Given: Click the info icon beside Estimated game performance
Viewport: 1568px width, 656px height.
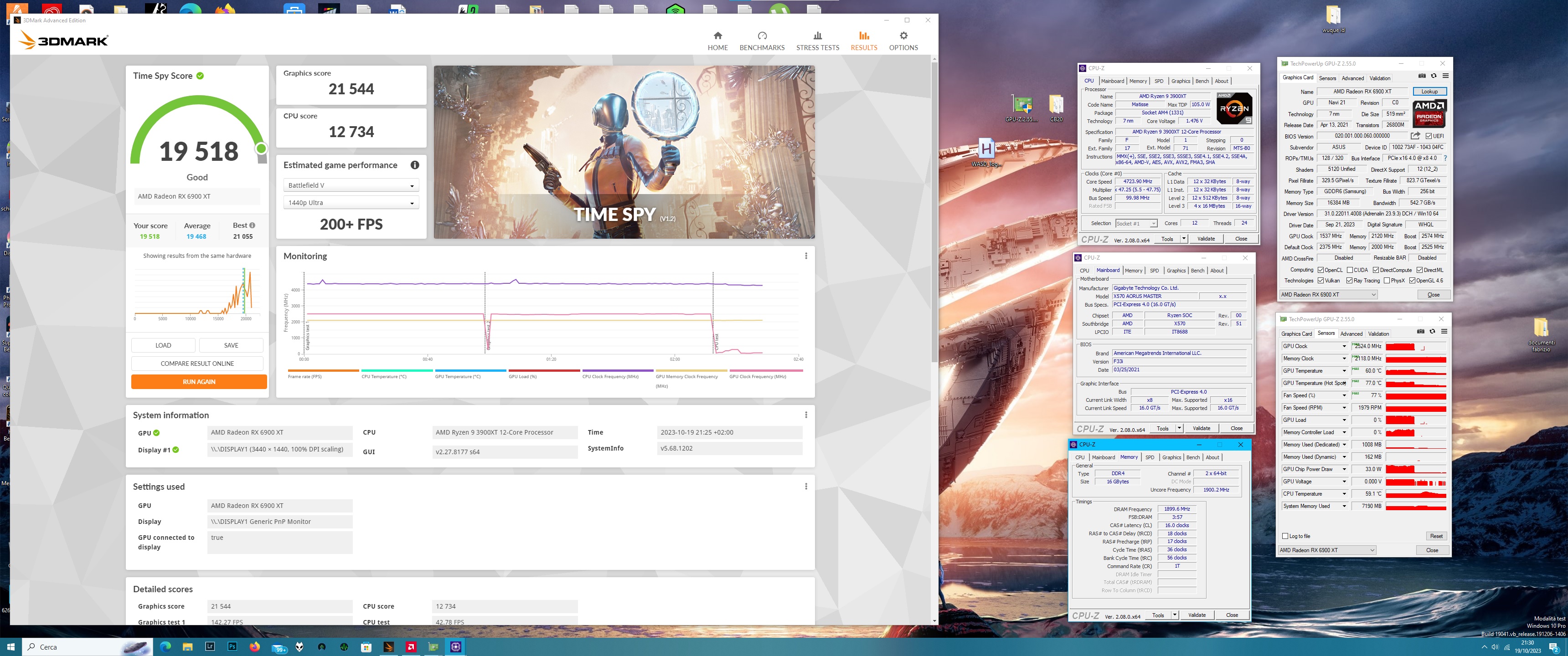Looking at the screenshot, I should pos(414,165).
